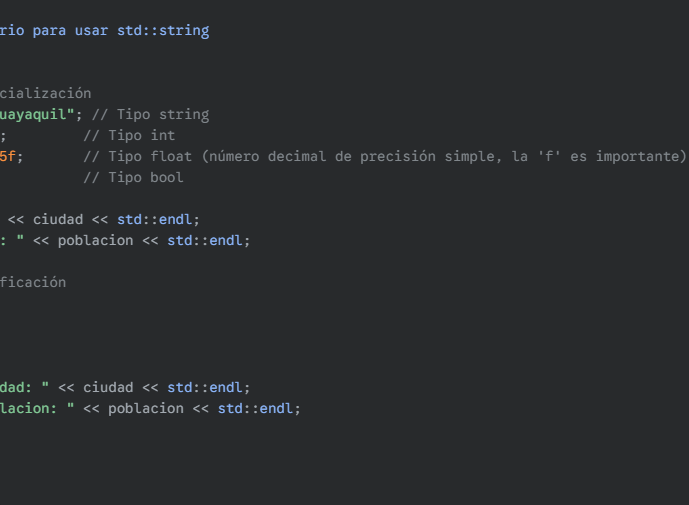Click 'ciudad' variable on the 'dad:' line

(108, 387)
